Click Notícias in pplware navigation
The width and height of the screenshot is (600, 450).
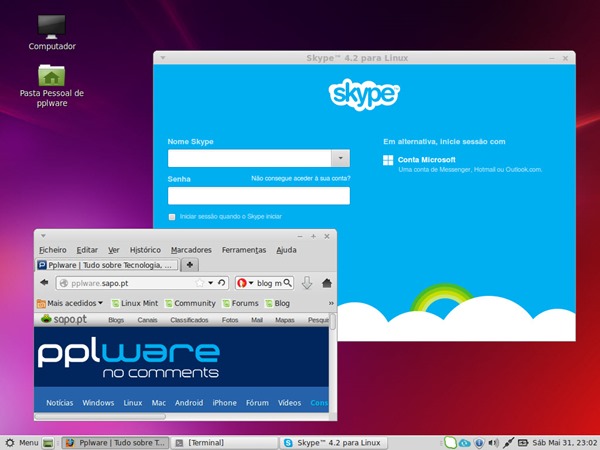[x=60, y=403]
